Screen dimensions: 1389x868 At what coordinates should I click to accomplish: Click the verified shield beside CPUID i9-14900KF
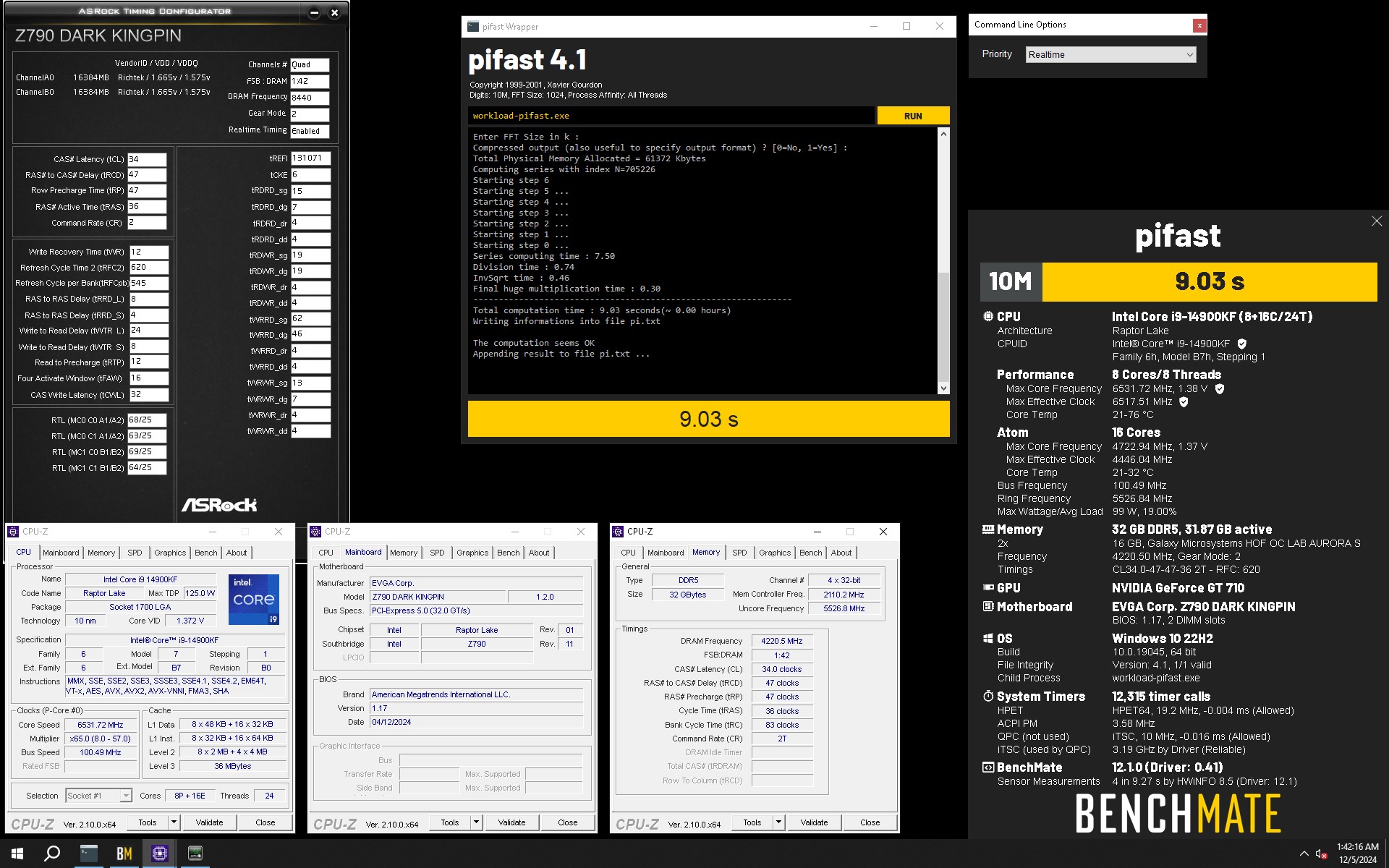[x=1242, y=344]
